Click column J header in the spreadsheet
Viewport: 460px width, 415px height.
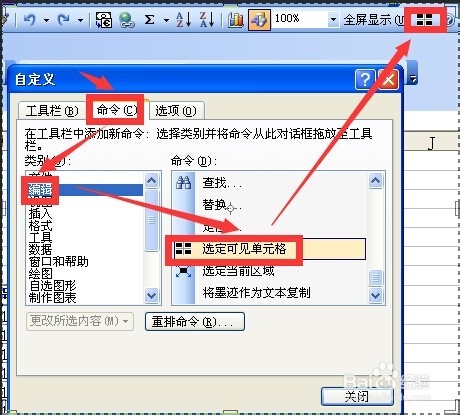[432, 143]
